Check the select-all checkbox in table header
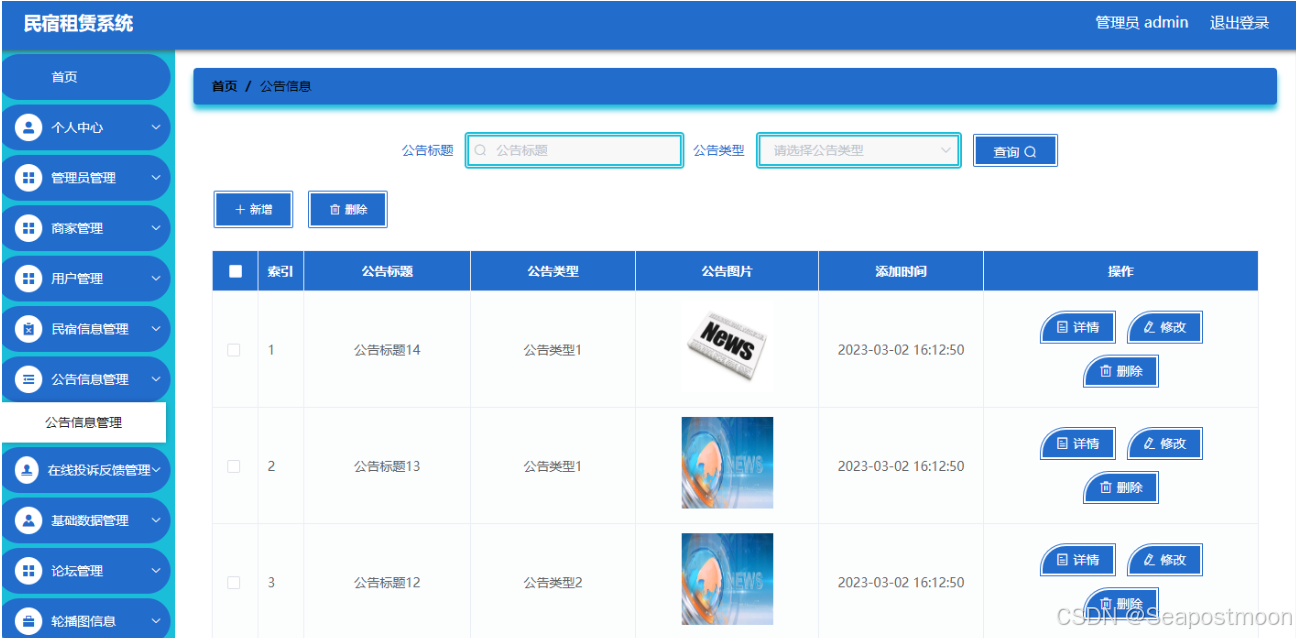 234,270
